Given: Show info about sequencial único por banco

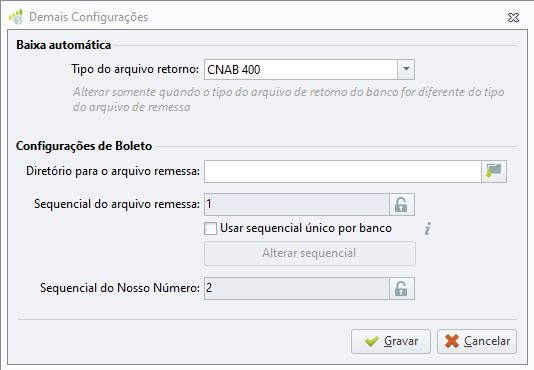Looking at the screenshot, I should coord(428,228).
